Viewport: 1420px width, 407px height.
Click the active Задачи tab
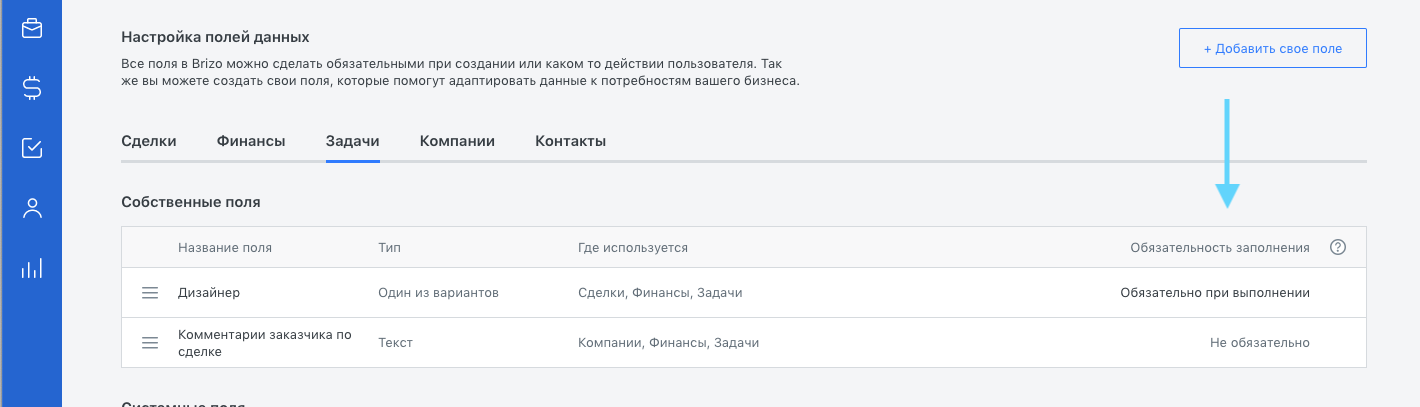coord(353,141)
